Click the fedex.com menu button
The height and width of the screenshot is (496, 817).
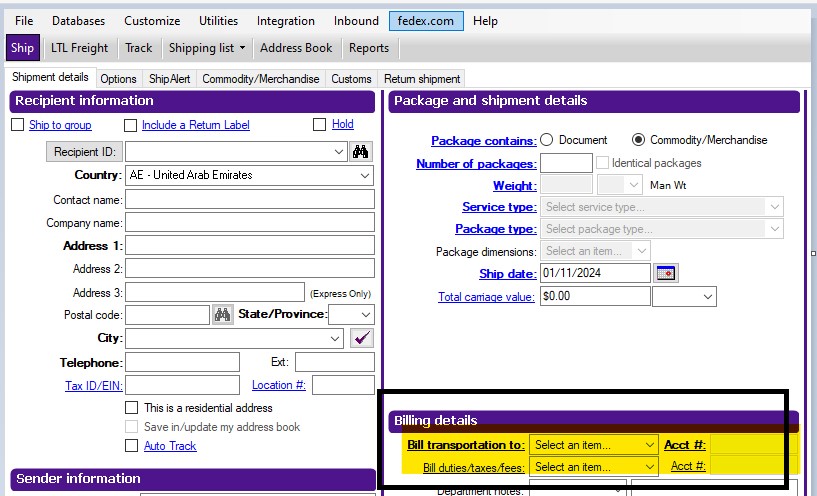pos(426,21)
